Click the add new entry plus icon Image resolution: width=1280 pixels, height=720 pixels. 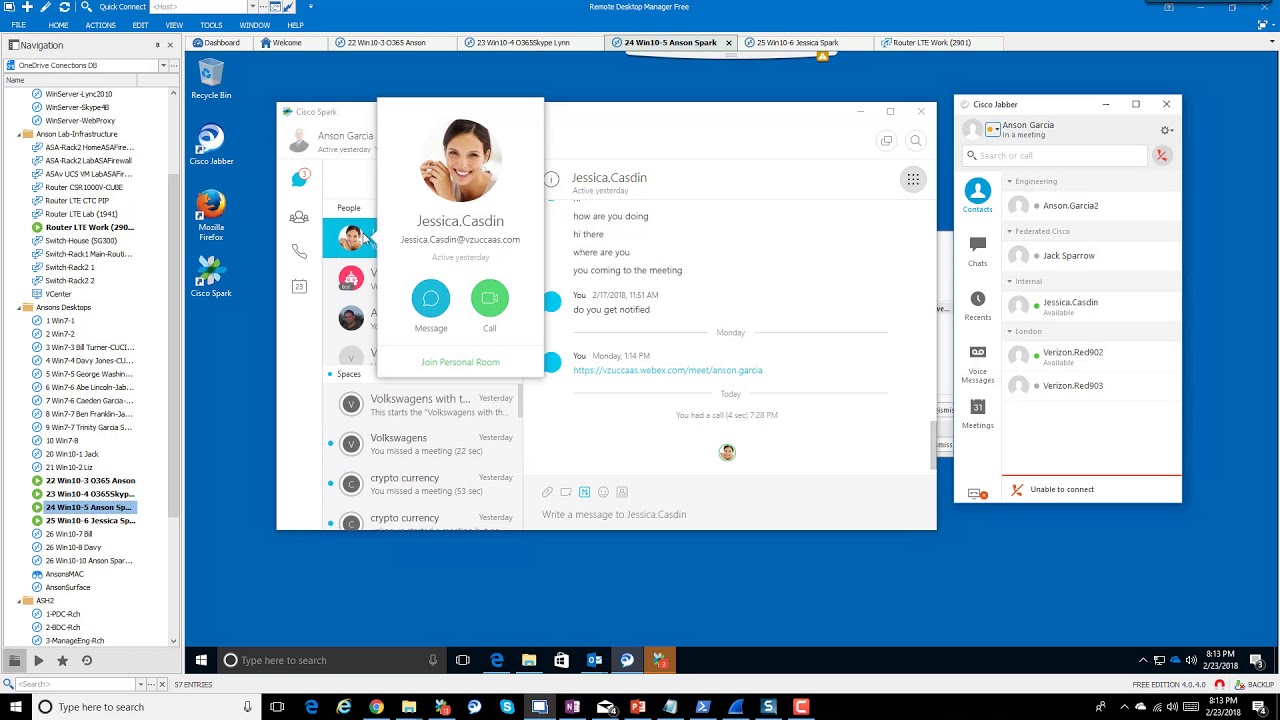click(x=28, y=7)
